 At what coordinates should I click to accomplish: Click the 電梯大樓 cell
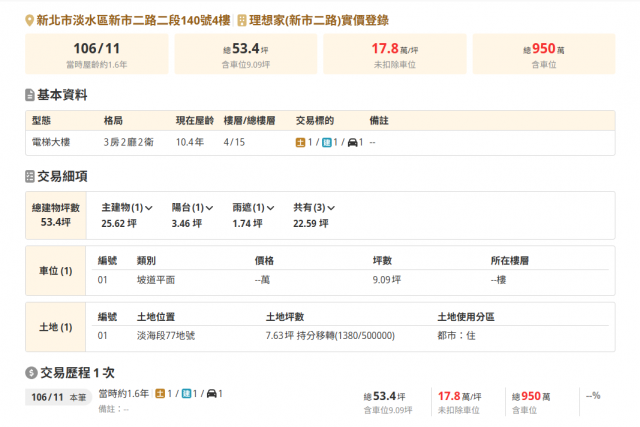(x=51, y=142)
